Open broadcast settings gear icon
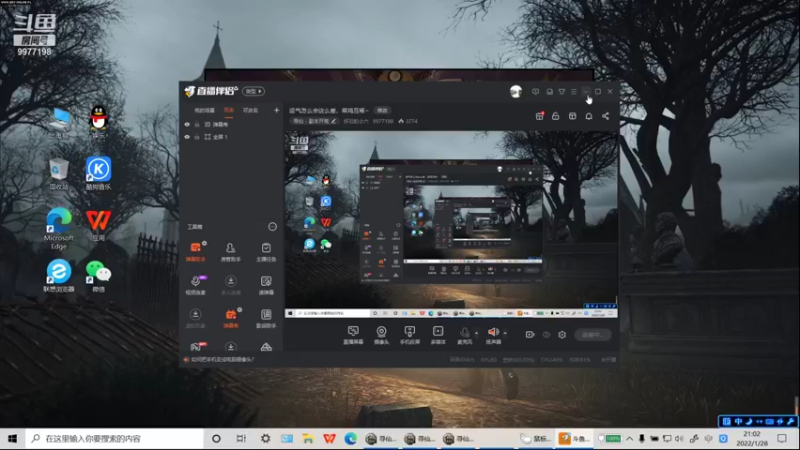Screen dimensions: 800x450 pyautogui.click(x=562, y=335)
